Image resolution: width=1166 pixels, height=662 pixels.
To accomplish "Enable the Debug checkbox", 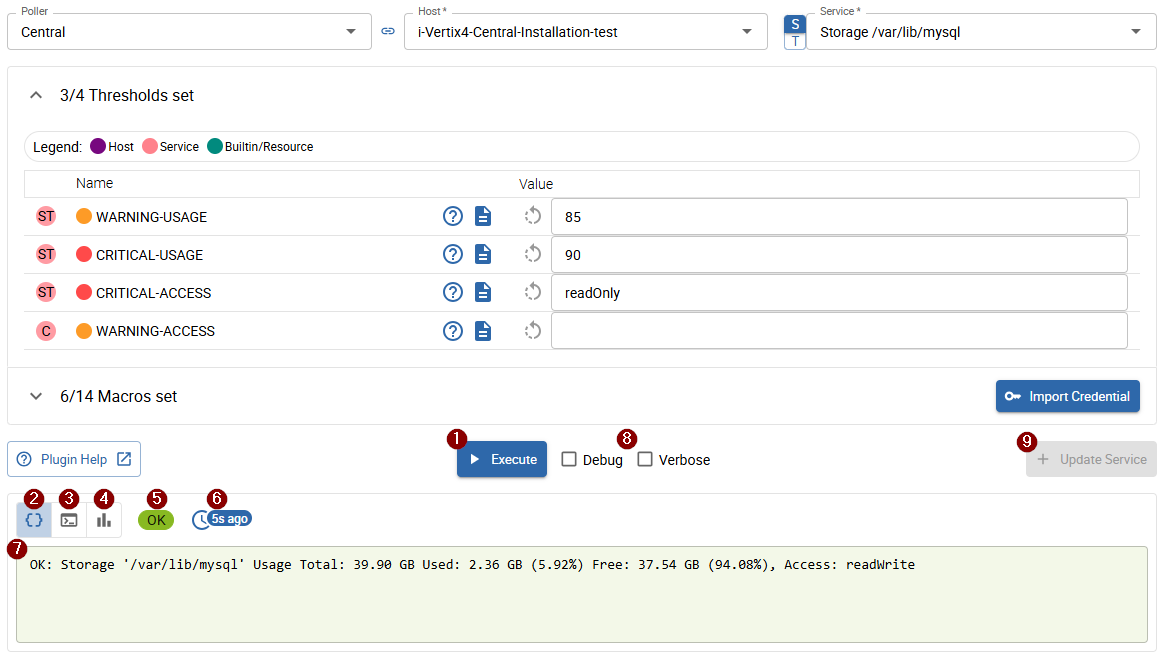I will click(x=569, y=459).
